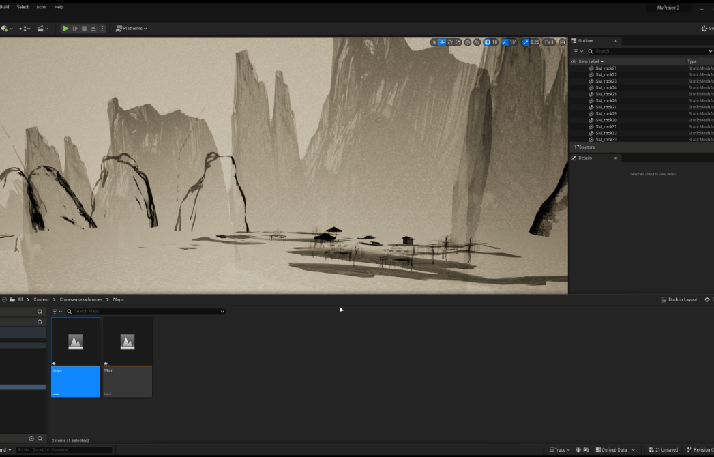The width and height of the screenshot is (714, 457).
Task: Open the surface snapping icon in viewport
Action: point(477,42)
